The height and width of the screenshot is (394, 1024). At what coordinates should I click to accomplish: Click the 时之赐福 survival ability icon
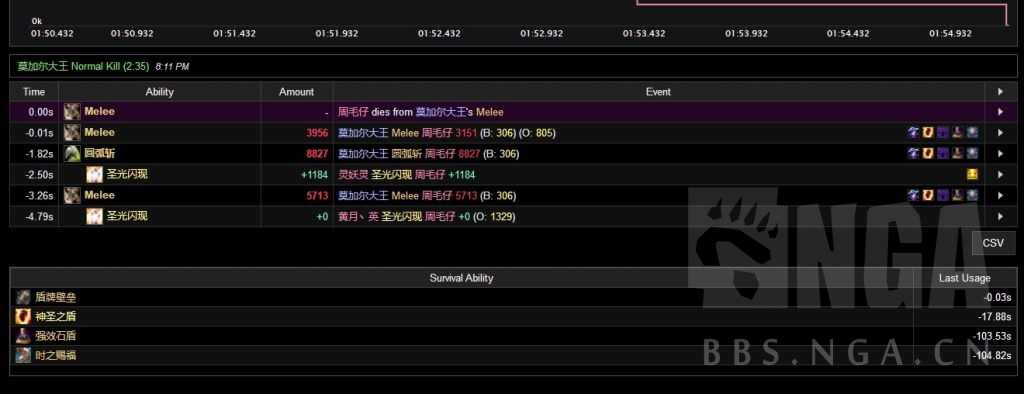click(24, 355)
